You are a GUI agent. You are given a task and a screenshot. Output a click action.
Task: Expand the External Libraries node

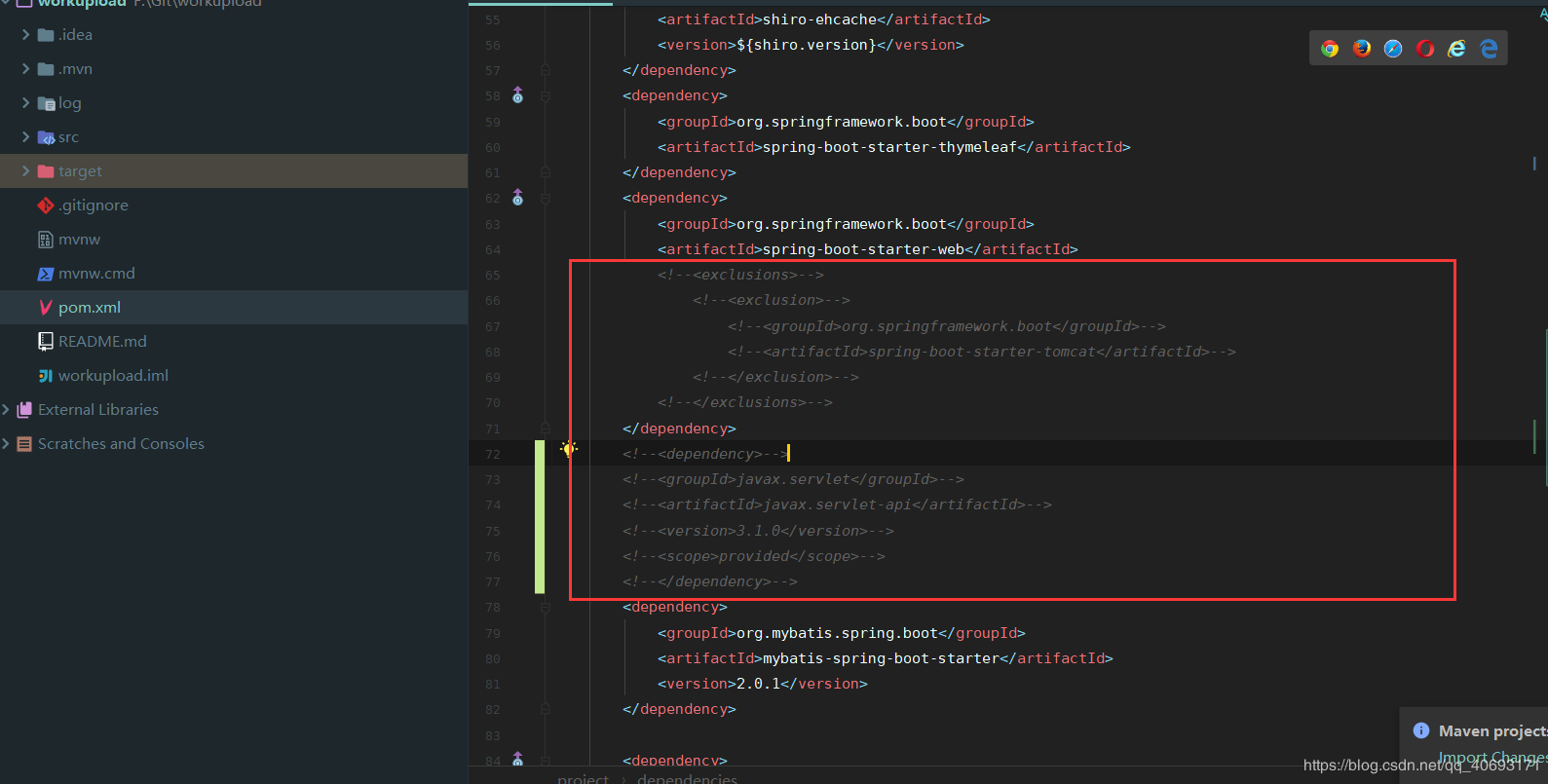(6, 410)
